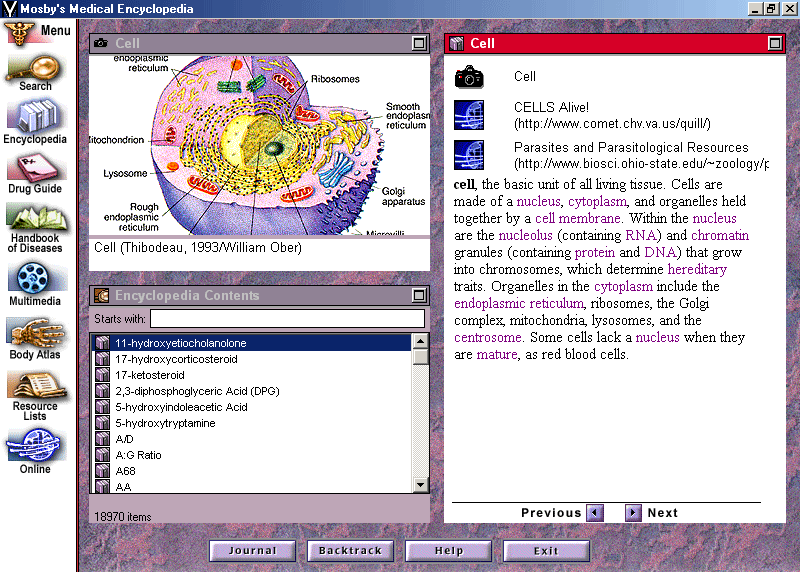The image size is (800, 572).
Task: Select the A/D entry
Action: [252, 439]
